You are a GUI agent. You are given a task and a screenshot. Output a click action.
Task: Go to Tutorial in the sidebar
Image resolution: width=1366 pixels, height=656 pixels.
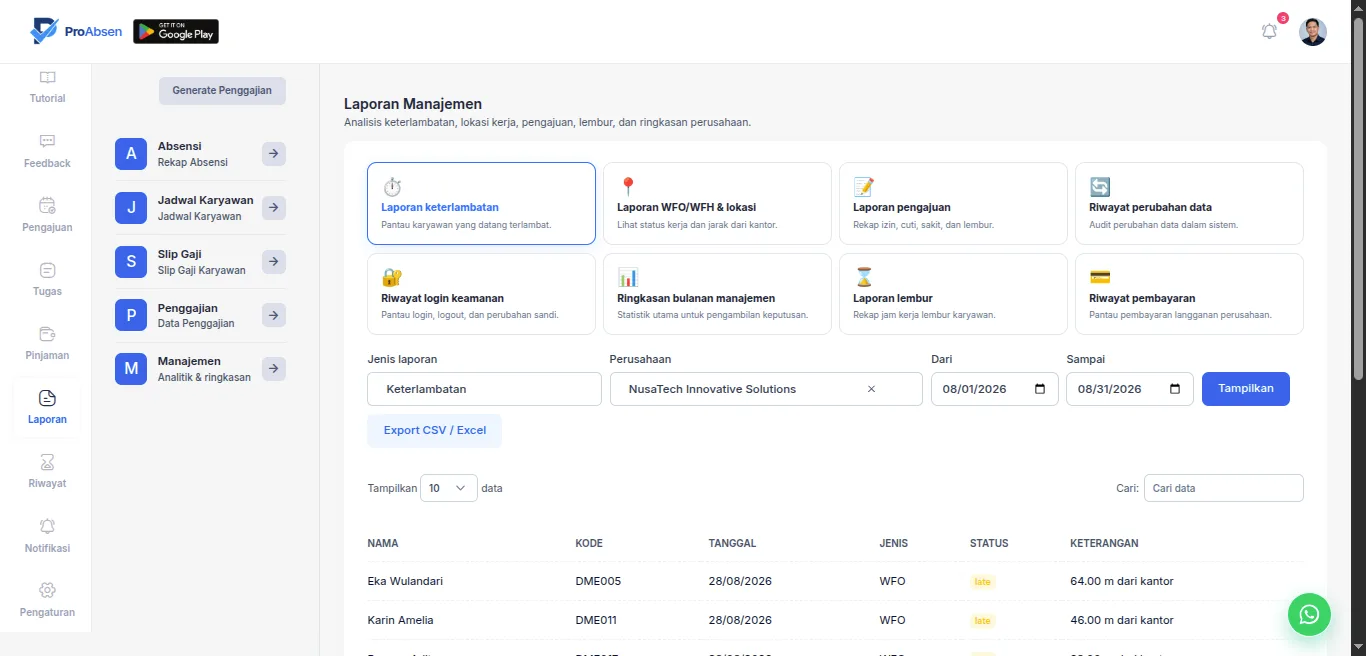pos(47,87)
